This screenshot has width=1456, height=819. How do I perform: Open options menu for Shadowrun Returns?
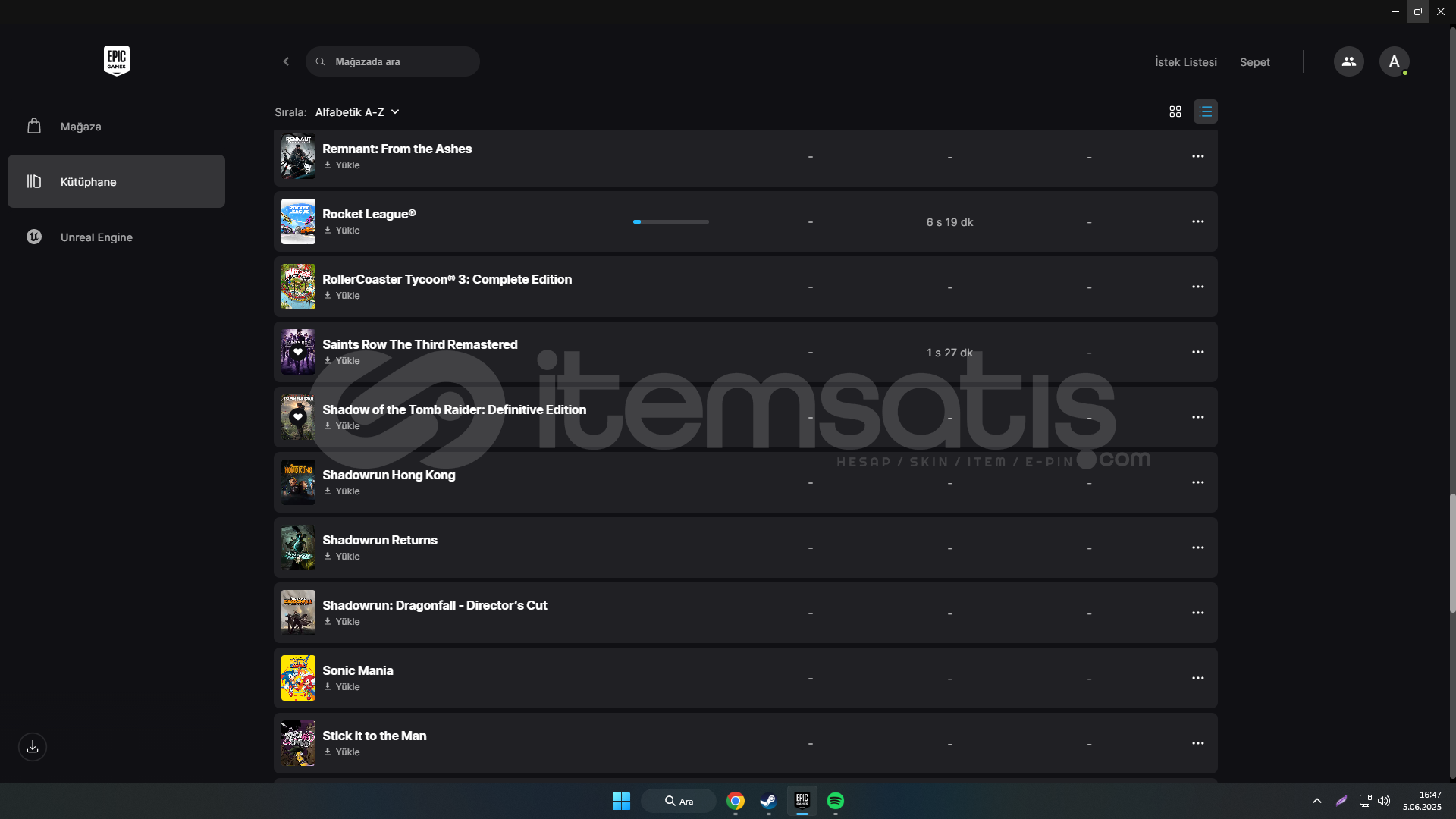click(x=1197, y=548)
